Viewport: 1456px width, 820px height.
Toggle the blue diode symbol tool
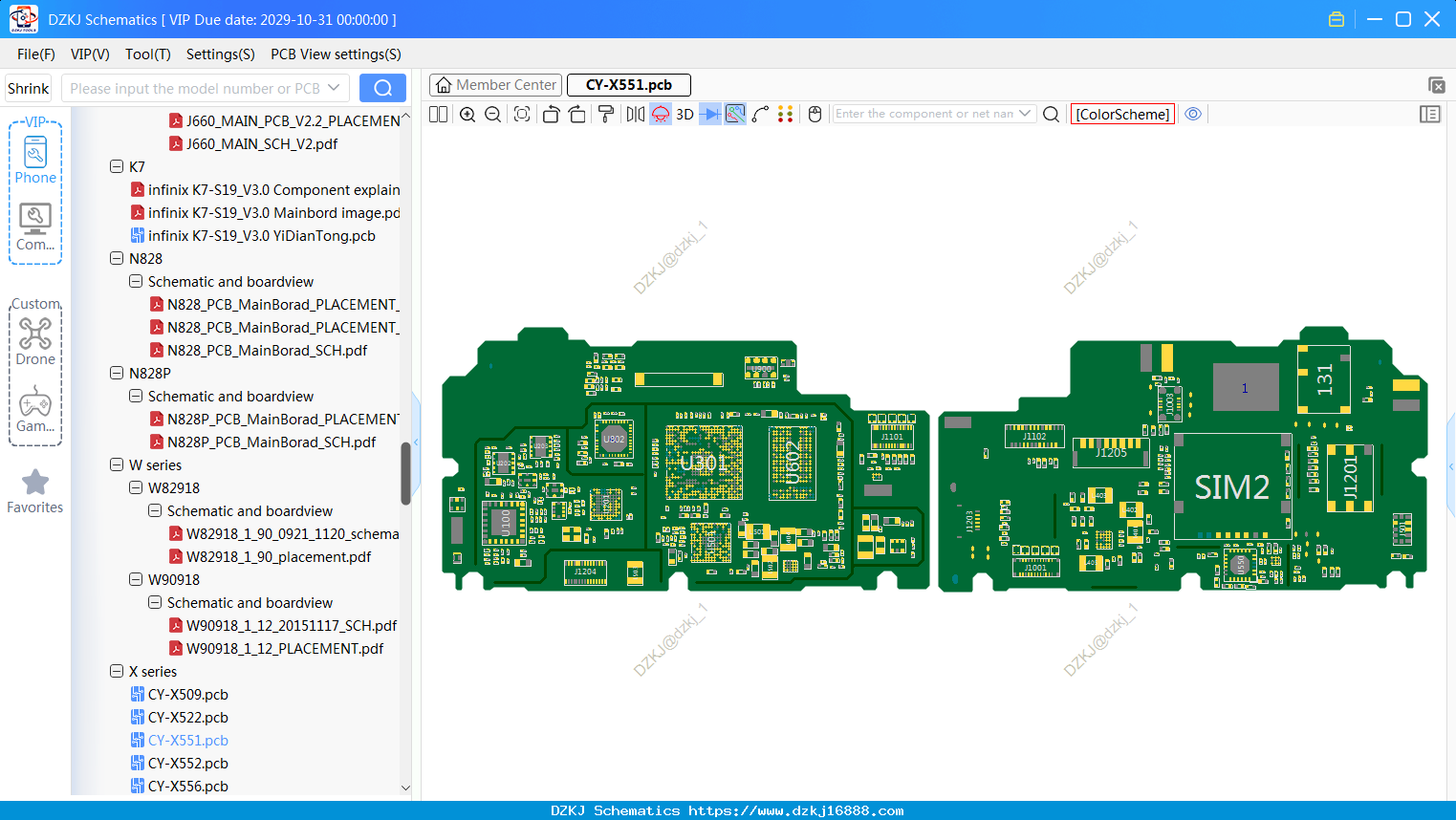point(709,114)
